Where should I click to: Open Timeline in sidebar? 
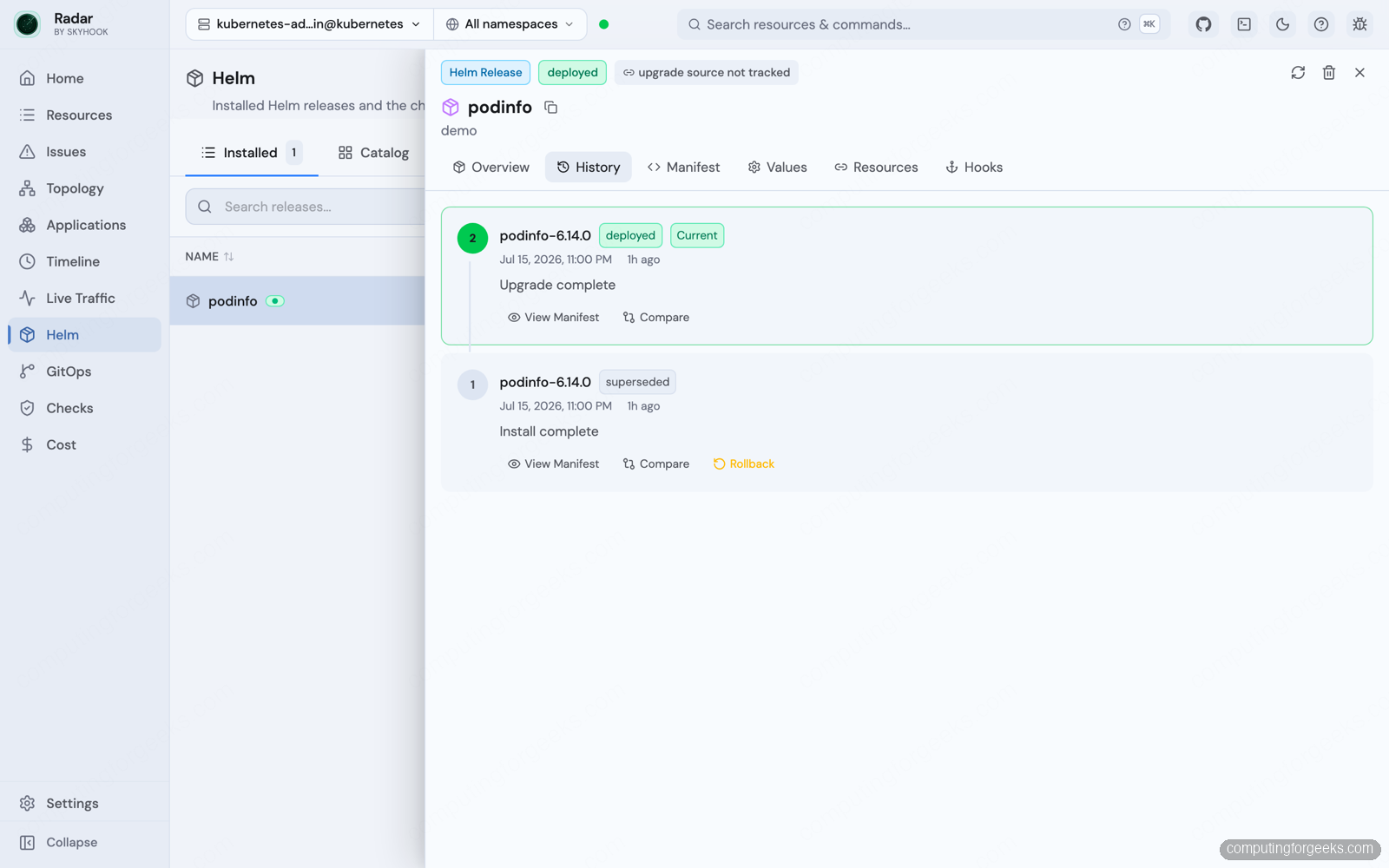click(x=84, y=261)
